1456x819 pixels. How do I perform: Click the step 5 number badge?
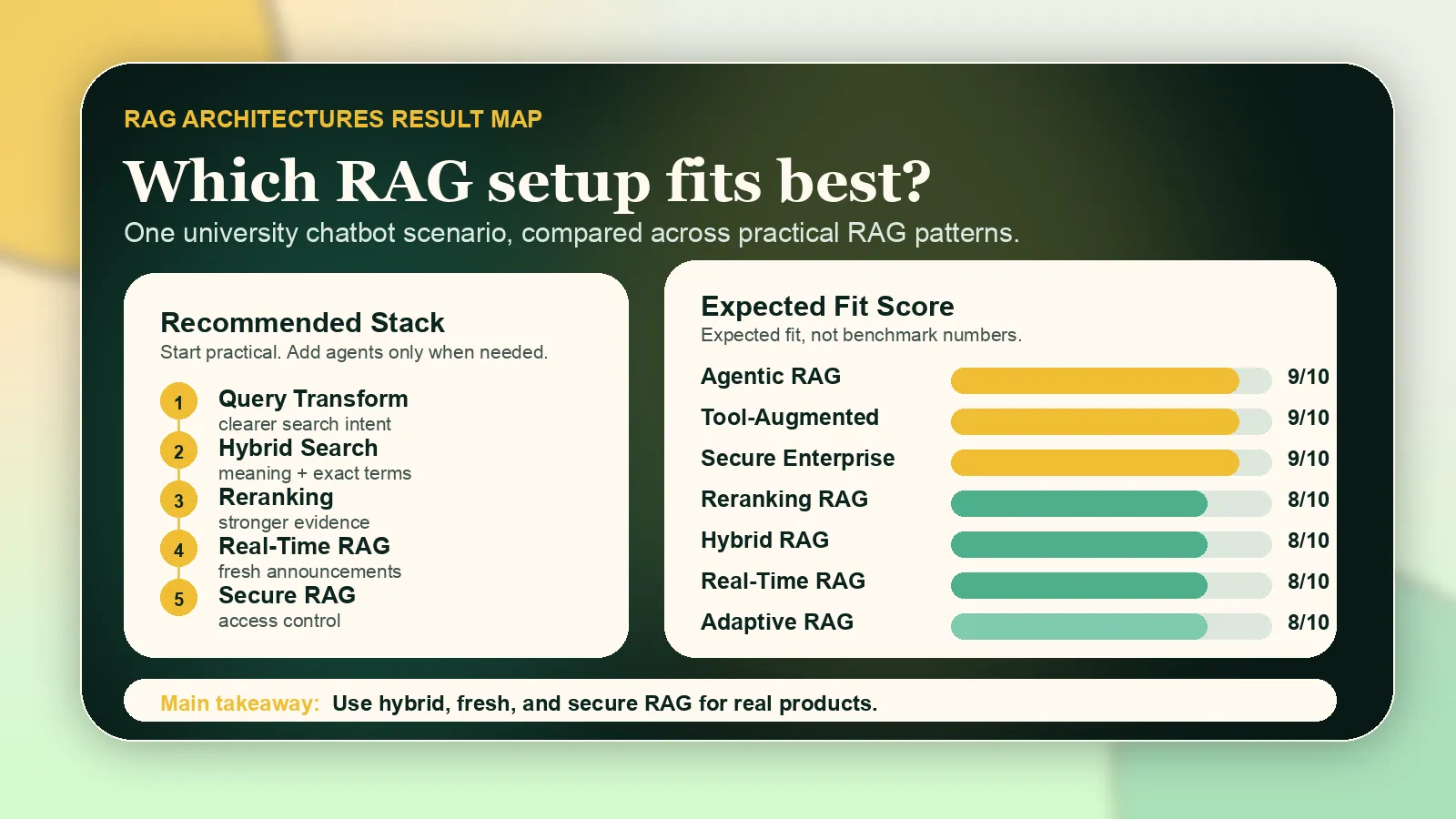click(178, 598)
